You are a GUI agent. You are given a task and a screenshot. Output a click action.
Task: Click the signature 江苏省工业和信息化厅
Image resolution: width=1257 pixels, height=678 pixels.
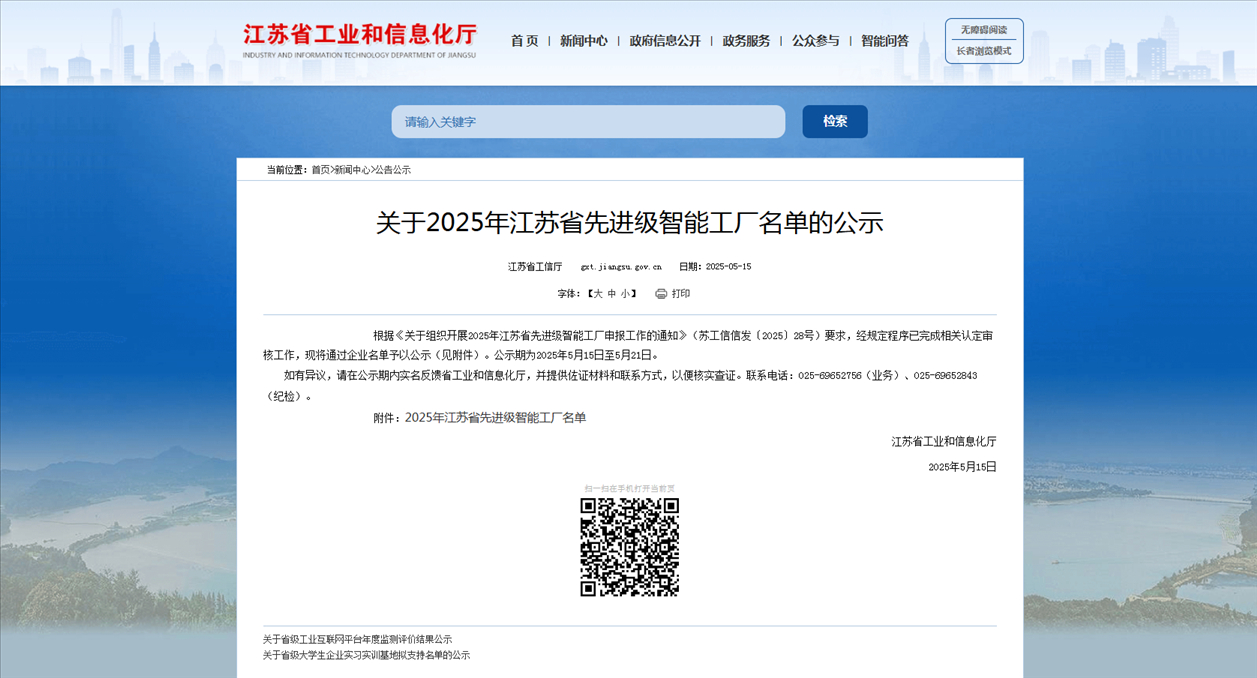(x=944, y=441)
